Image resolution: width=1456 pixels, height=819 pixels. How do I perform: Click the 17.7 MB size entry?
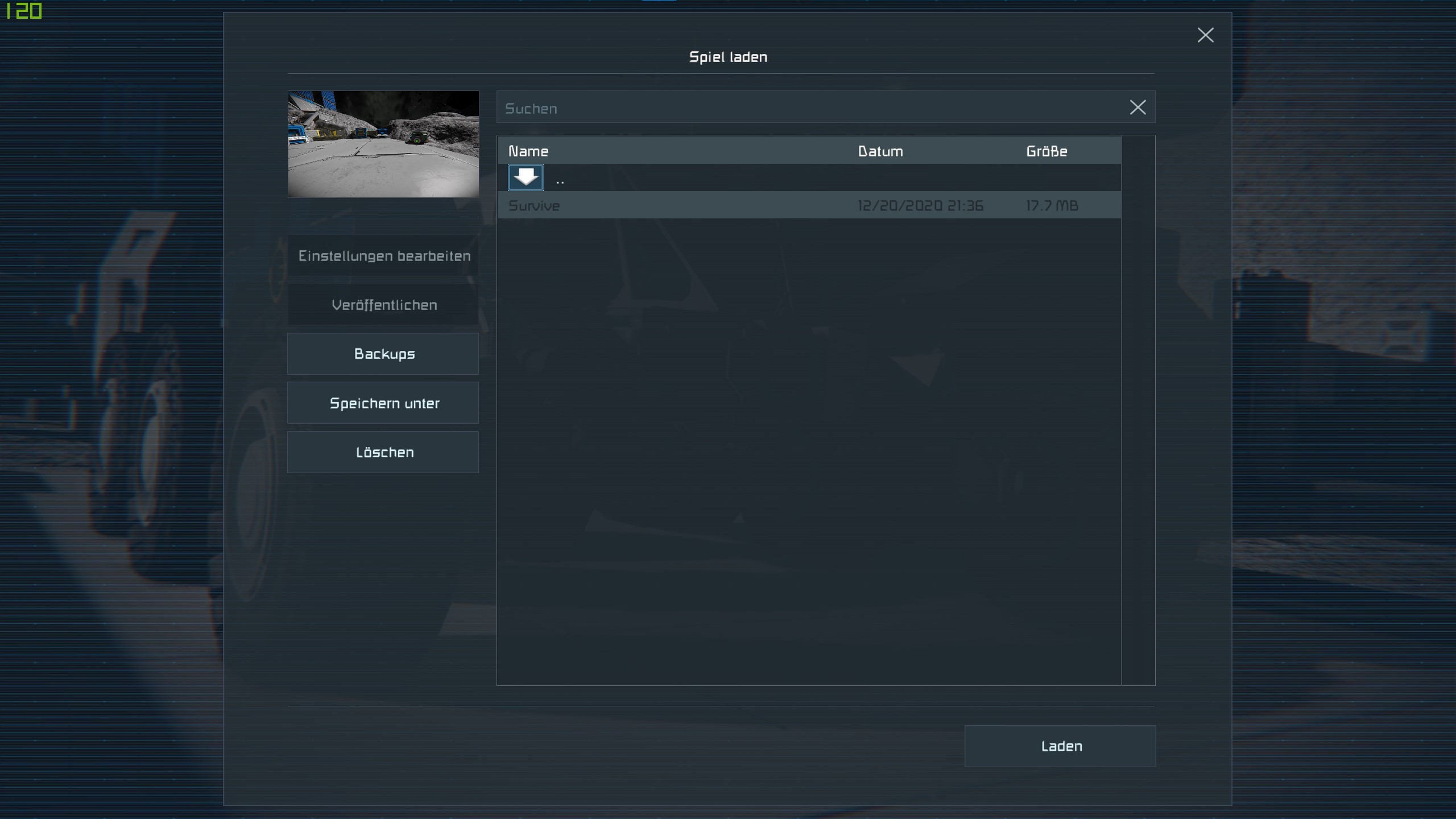1052,205
